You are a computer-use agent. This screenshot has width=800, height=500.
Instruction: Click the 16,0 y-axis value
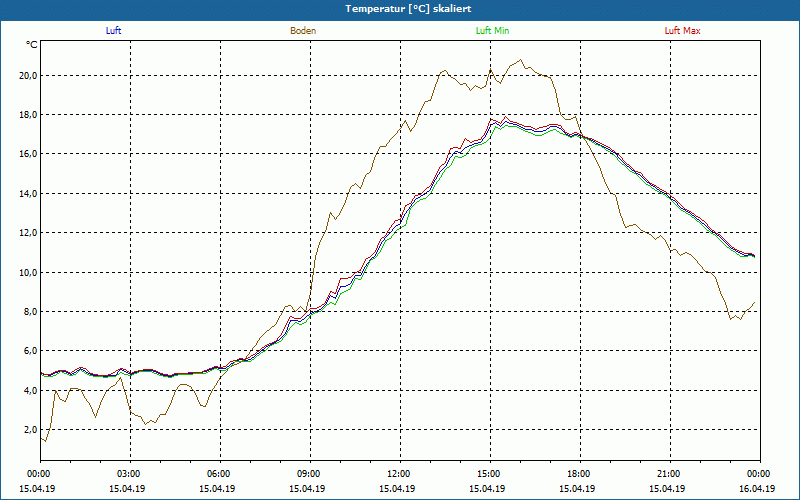[29, 154]
